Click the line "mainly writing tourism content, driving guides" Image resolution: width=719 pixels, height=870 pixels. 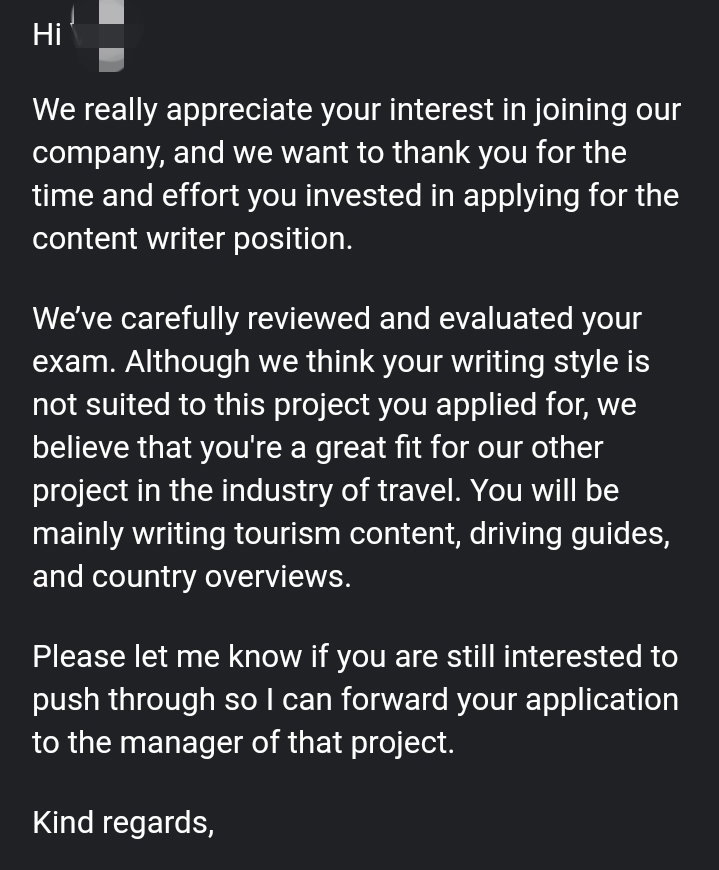[351, 534]
